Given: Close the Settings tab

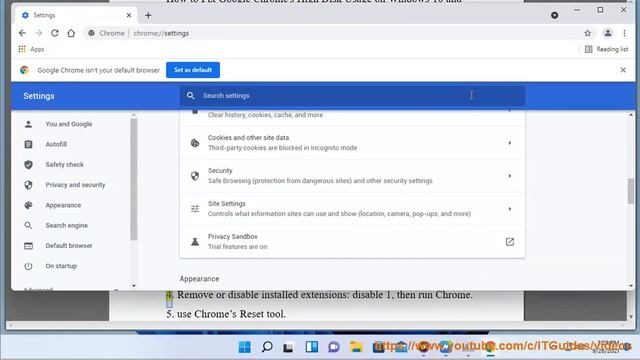Looking at the screenshot, I should click(129, 15).
